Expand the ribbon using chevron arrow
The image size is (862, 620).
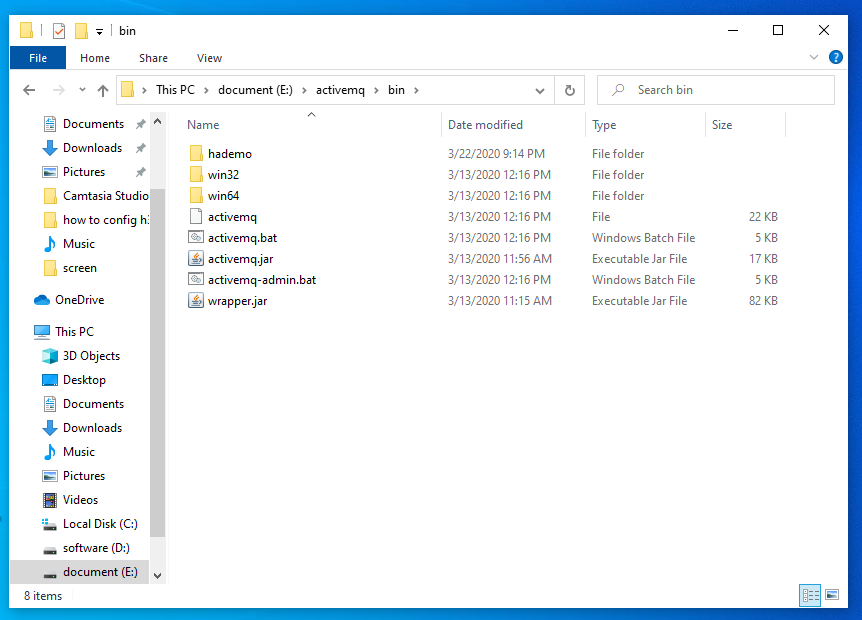(816, 58)
